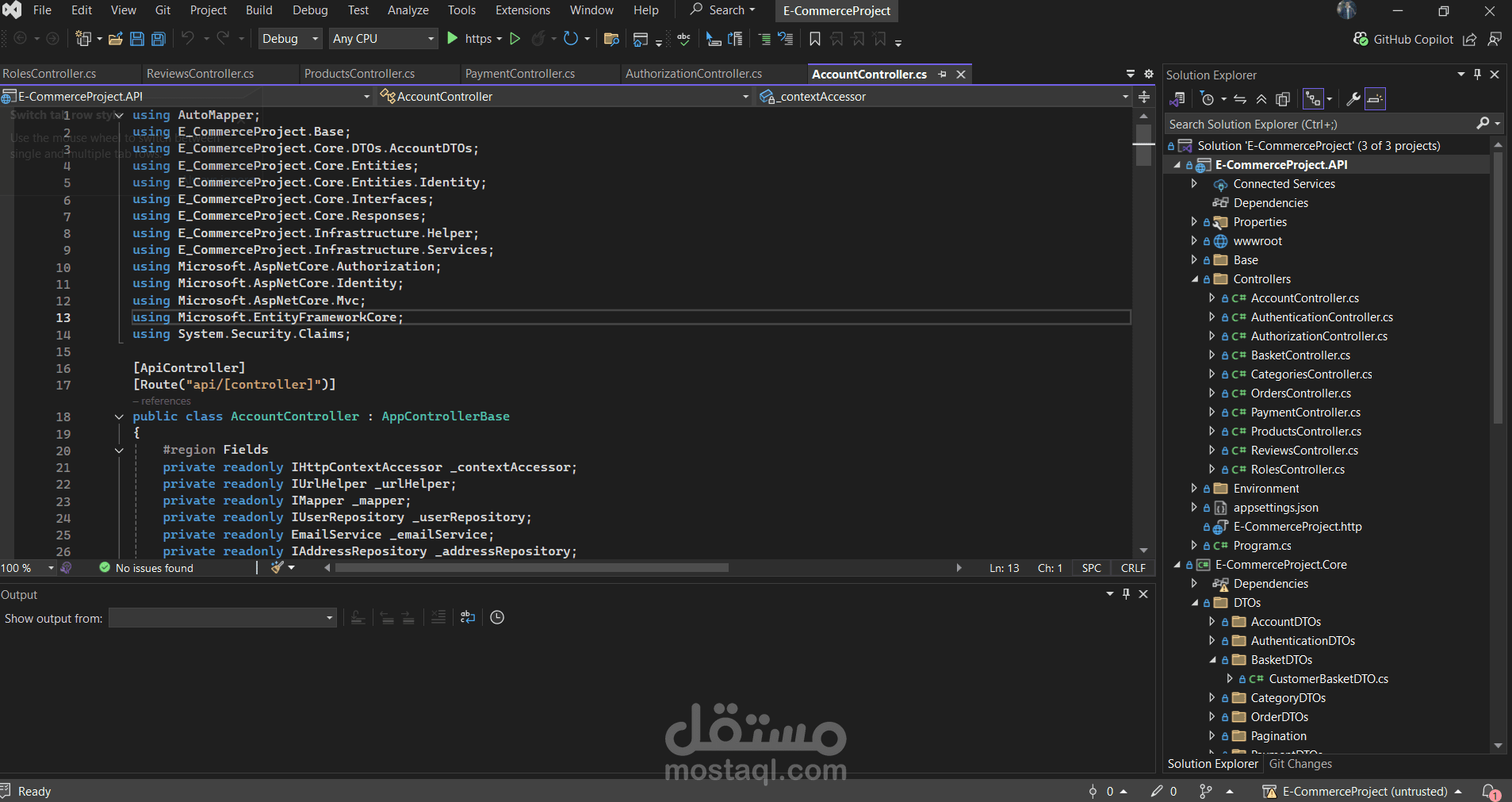
Task: Open the Search button in title bar
Action: 722,10
